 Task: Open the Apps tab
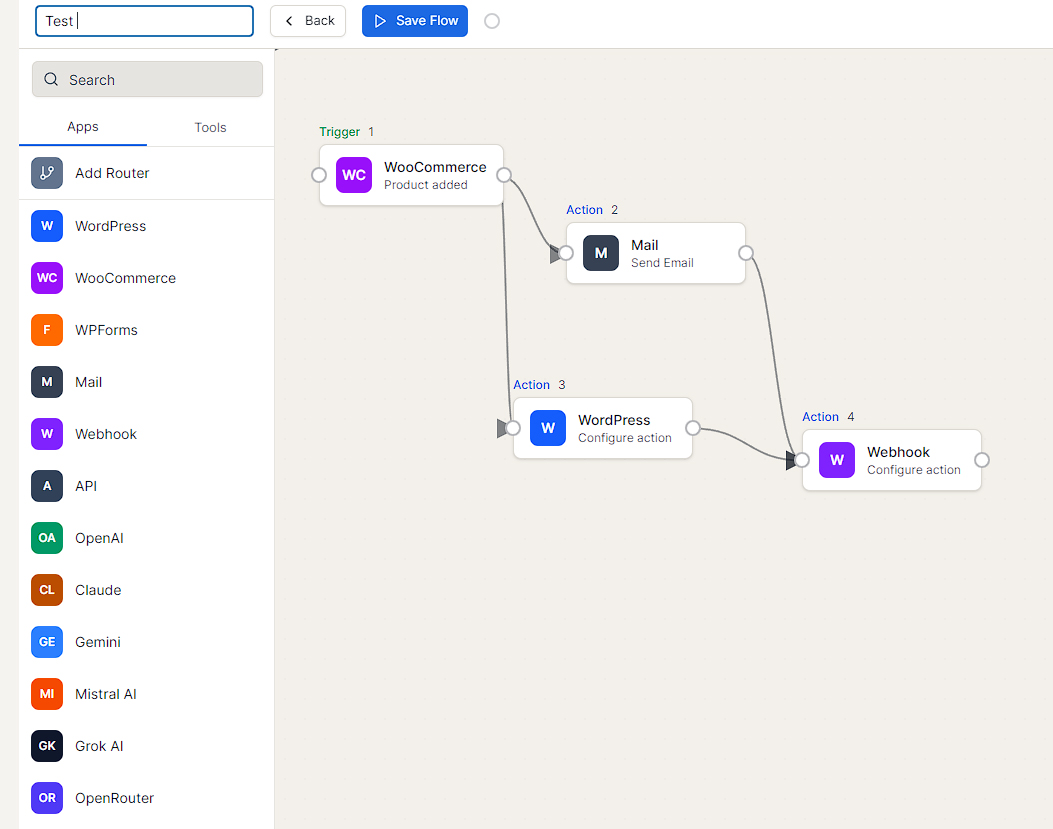coord(83,127)
